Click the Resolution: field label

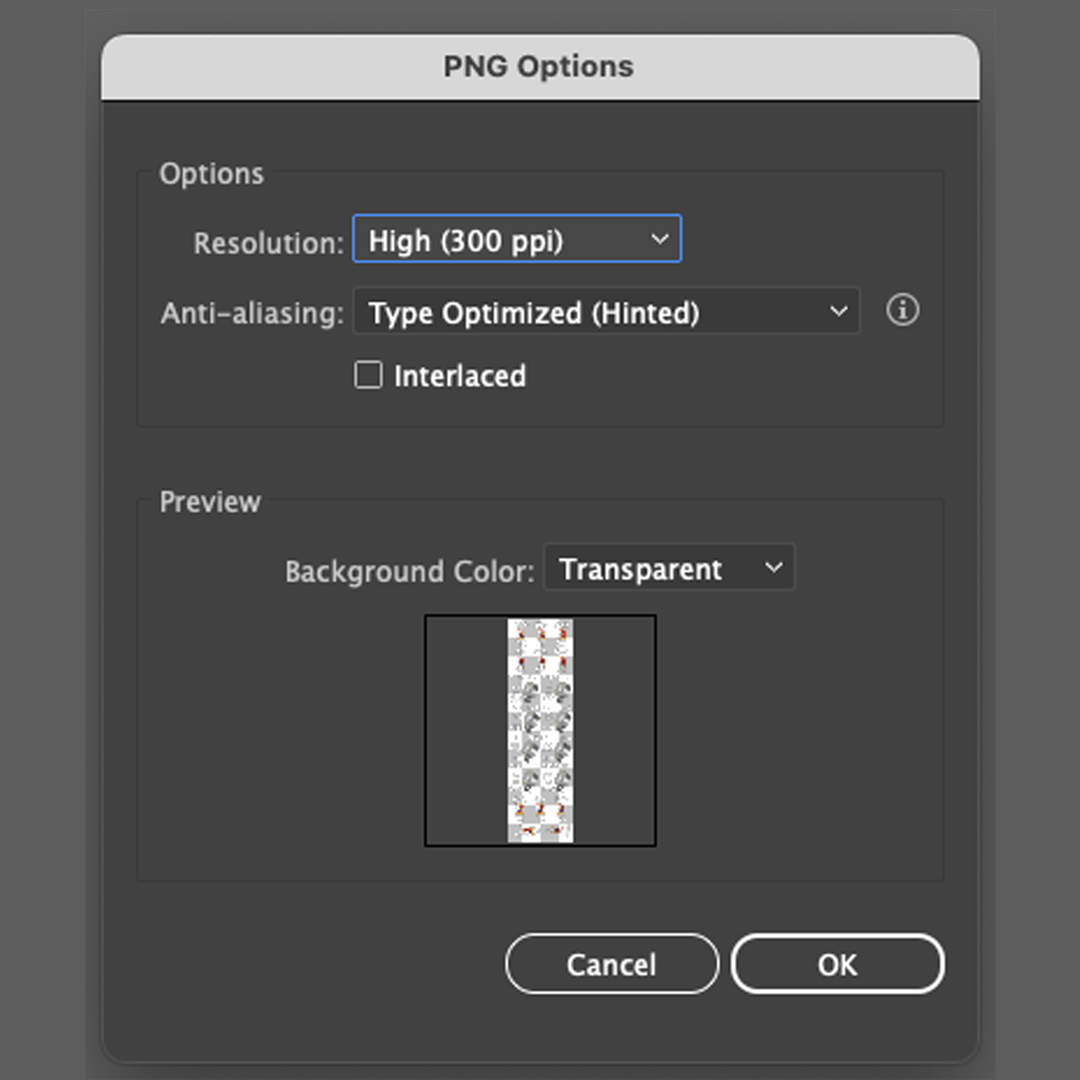tap(268, 243)
